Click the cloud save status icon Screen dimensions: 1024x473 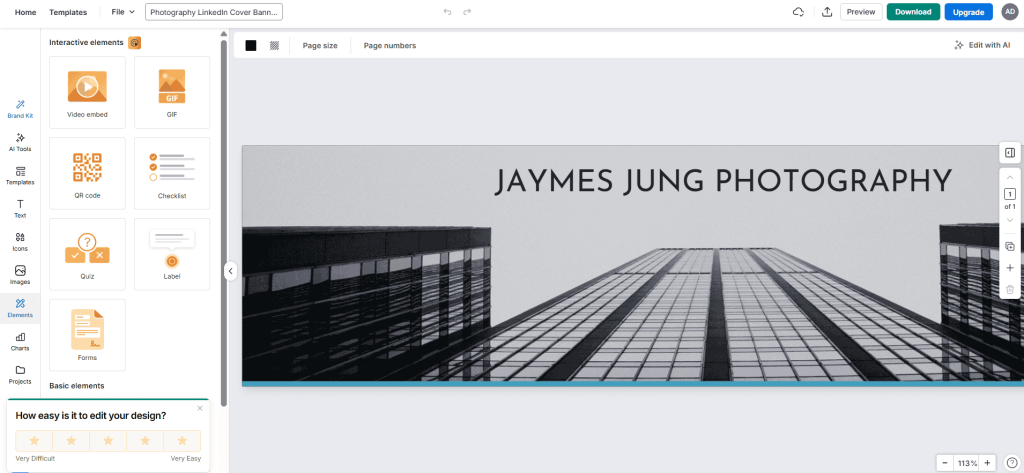[x=798, y=12]
